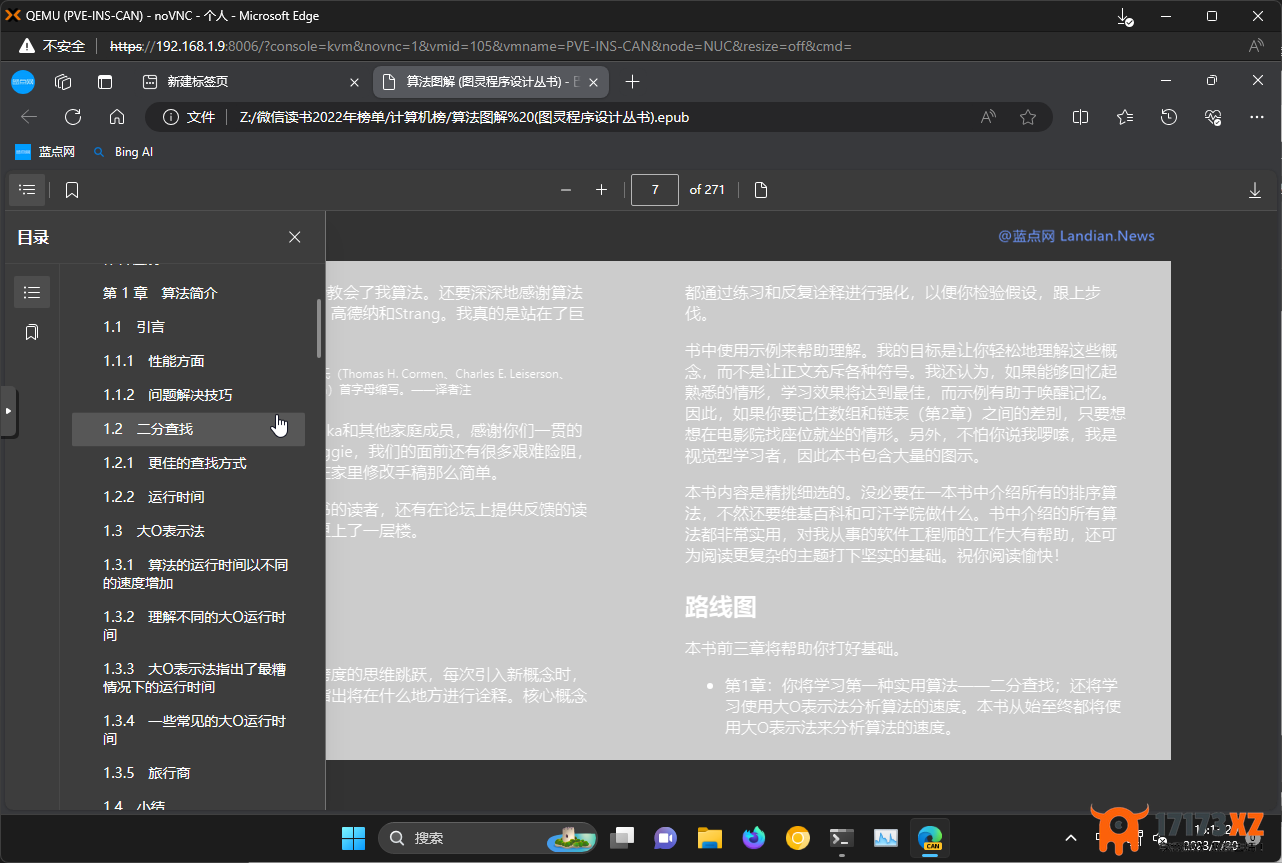1282x863 pixels.
Task: Open the bookmarks icon in the reader toolbar
Action: [x=72, y=190]
